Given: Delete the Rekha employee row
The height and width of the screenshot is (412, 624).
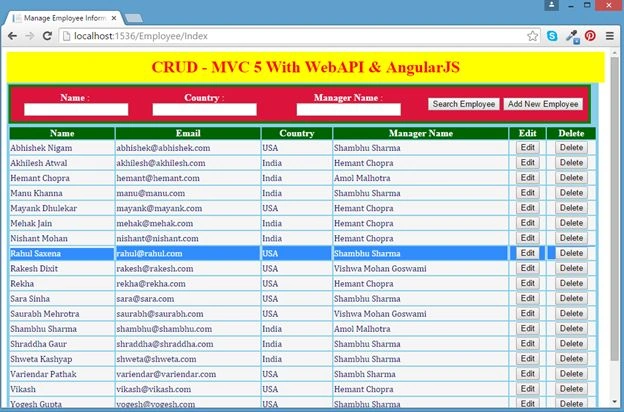Looking at the screenshot, I should pyautogui.click(x=571, y=284).
